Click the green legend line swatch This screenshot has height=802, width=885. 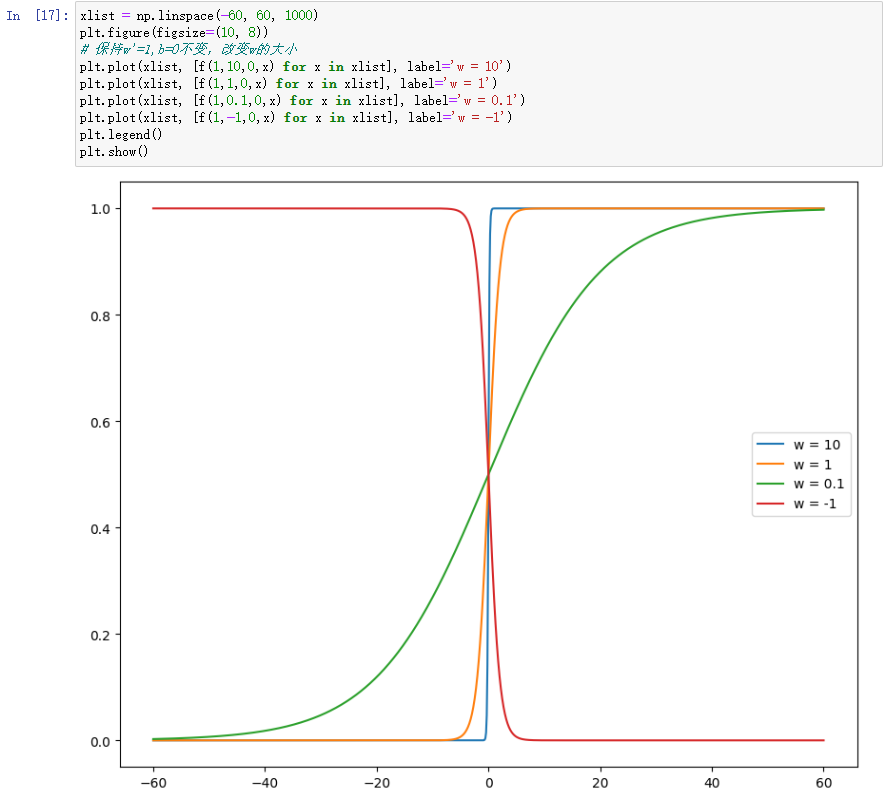tap(770, 484)
